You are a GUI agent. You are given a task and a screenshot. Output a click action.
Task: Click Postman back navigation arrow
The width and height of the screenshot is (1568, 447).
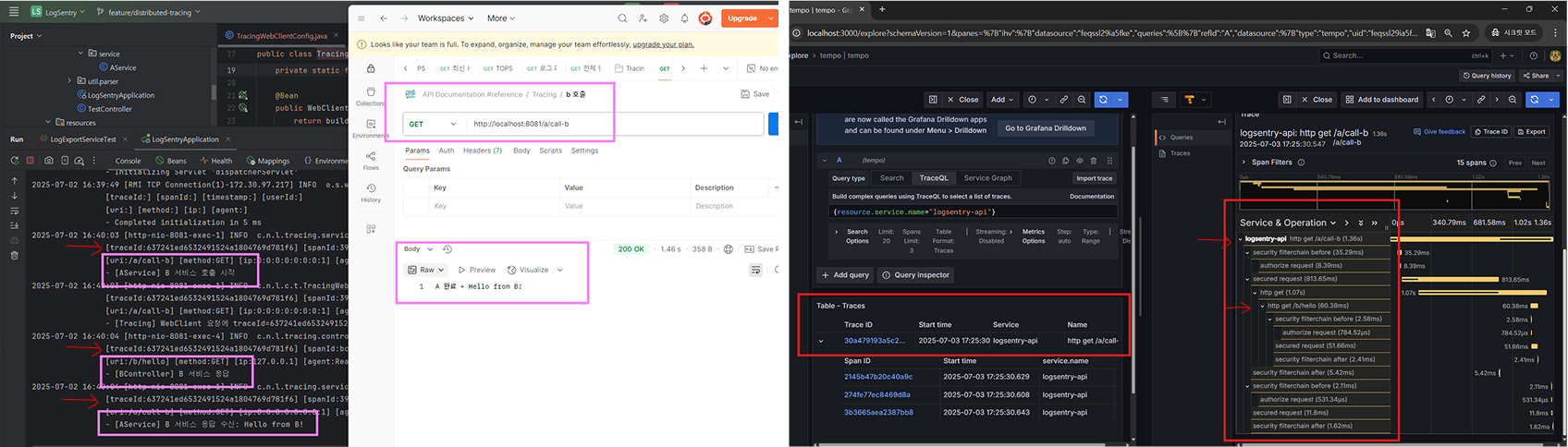point(384,18)
